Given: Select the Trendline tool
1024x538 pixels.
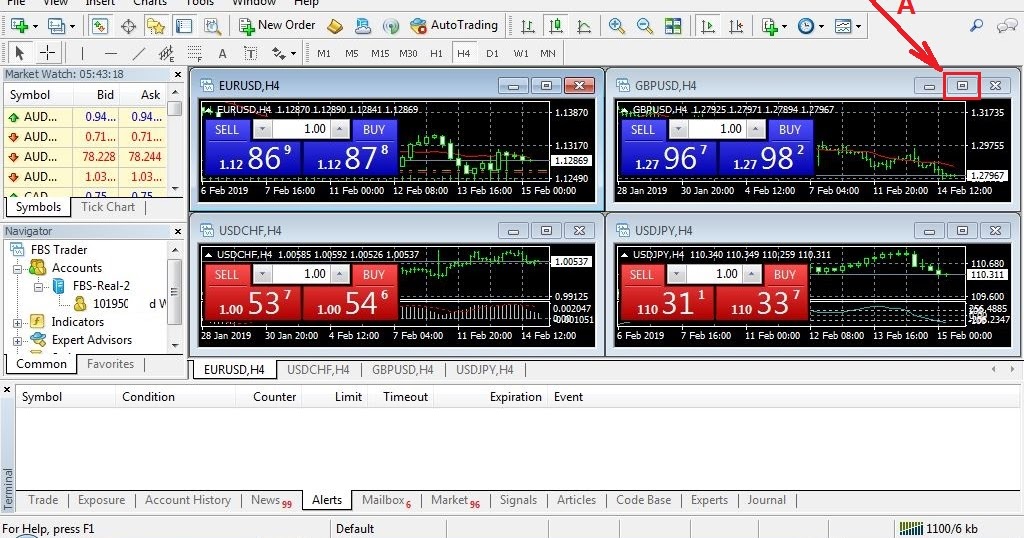Looking at the screenshot, I should click(138, 53).
